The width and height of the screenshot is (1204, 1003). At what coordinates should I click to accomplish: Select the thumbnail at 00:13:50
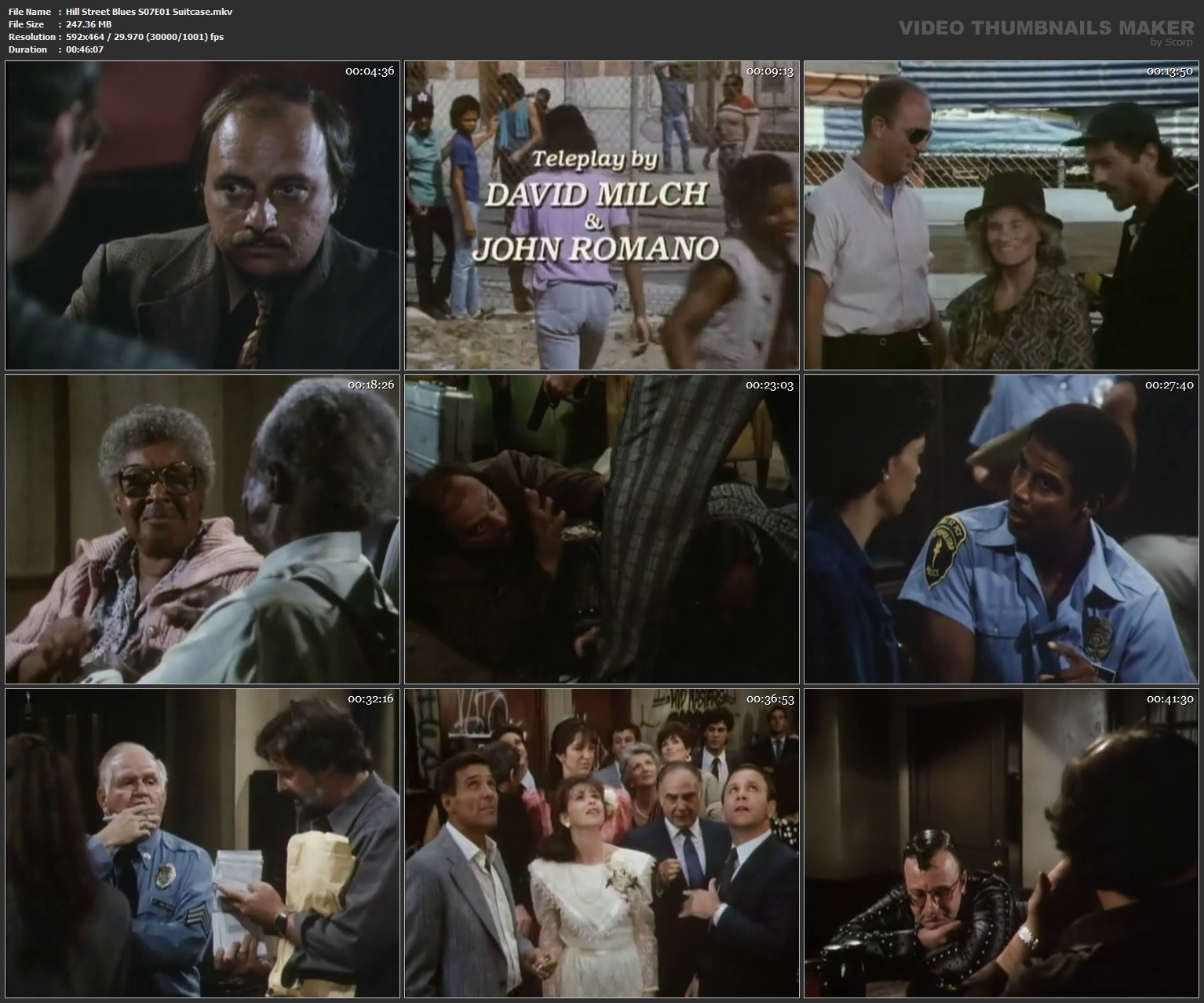tap(1002, 215)
